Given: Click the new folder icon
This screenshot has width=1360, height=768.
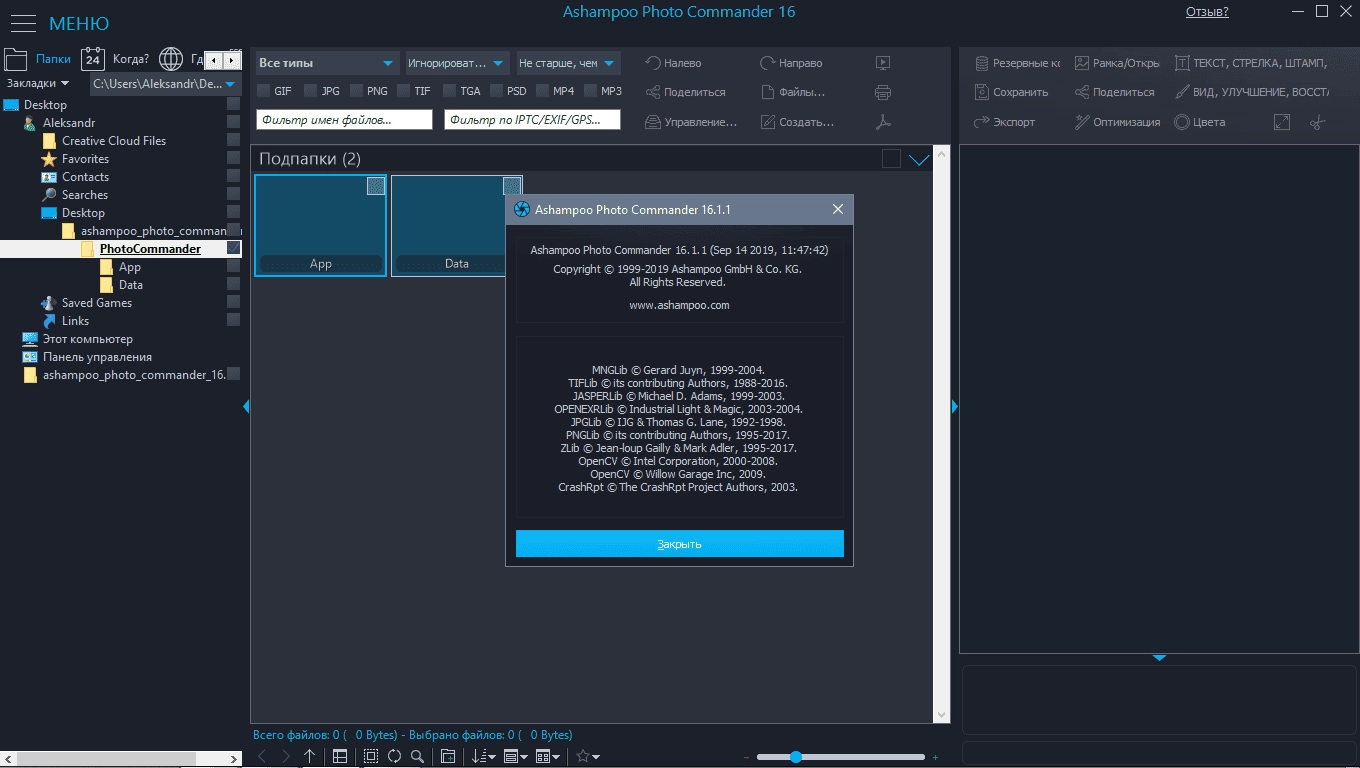Looking at the screenshot, I should 448,757.
